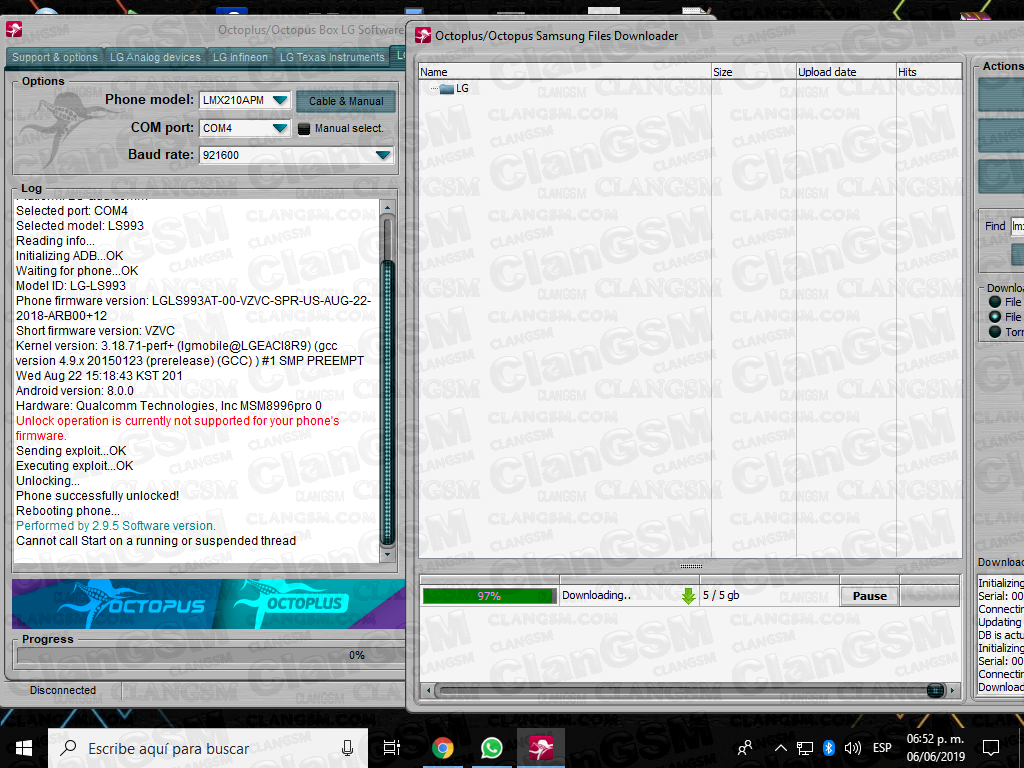The height and width of the screenshot is (768, 1024).
Task: Click the 'Performed by 2.9.5 Software version.' log line
Action: pos(116,526)
